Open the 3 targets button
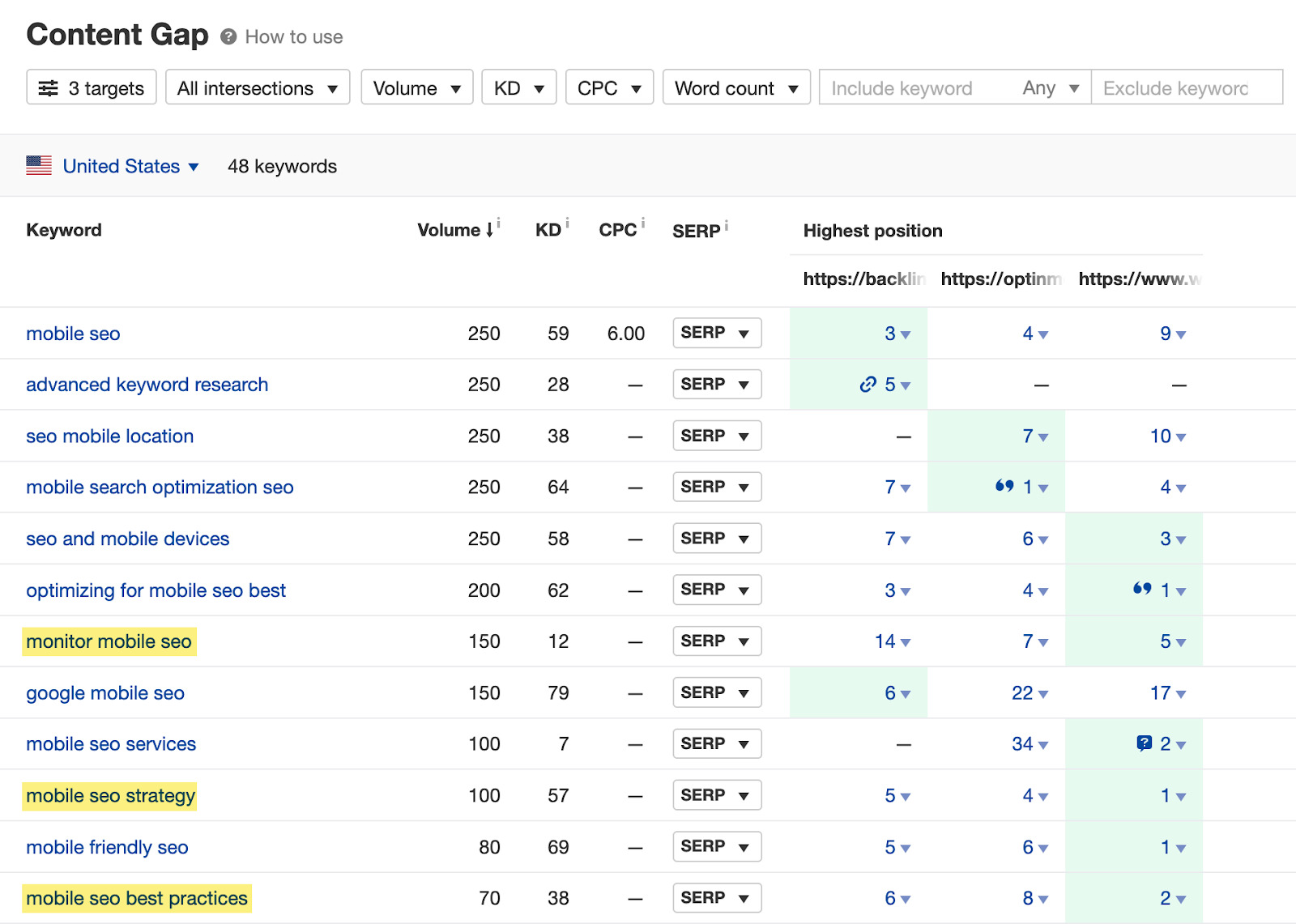Image resolution: width=1296 pixels, height=924 pixels. pyautogui.click(x=91, y=87)
